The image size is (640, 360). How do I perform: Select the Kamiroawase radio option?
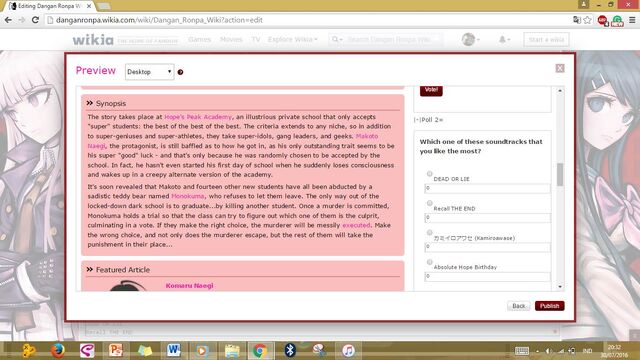(x=429, y=233)
